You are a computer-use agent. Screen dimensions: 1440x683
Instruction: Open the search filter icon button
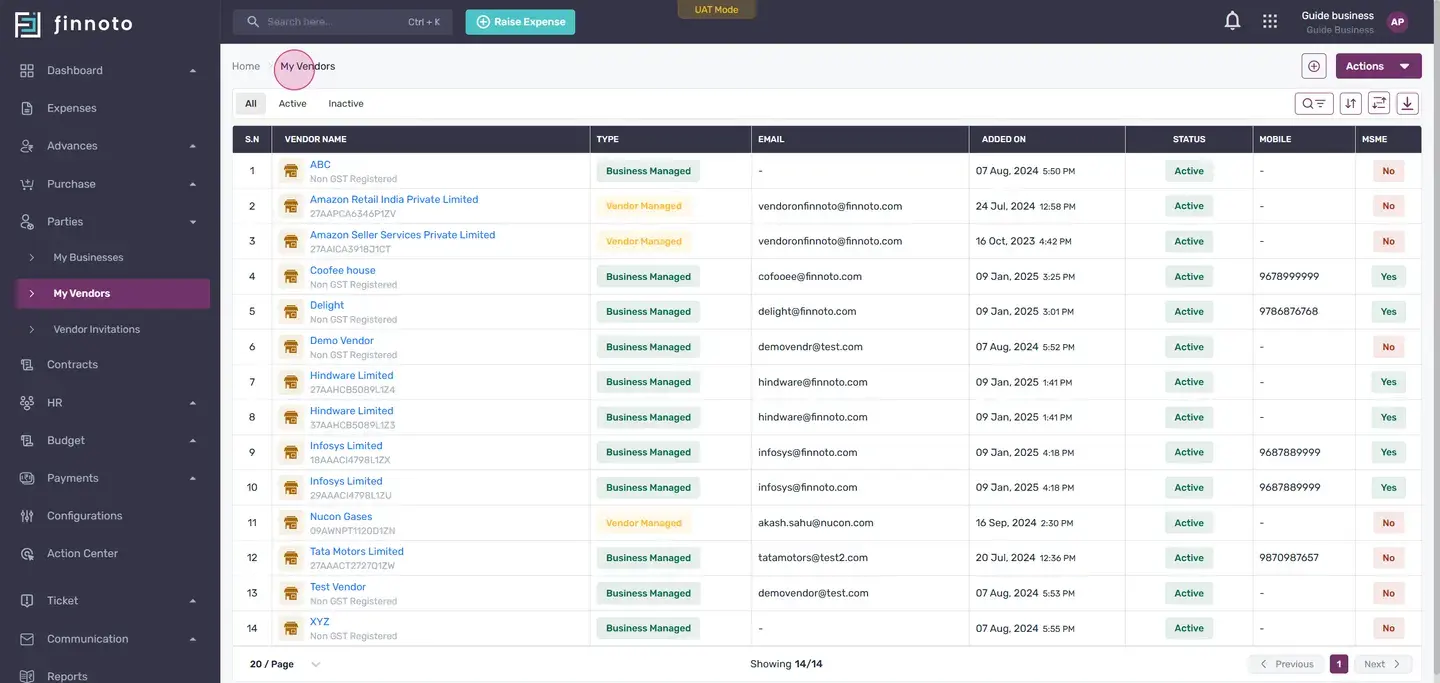[x=1314, y=103]
